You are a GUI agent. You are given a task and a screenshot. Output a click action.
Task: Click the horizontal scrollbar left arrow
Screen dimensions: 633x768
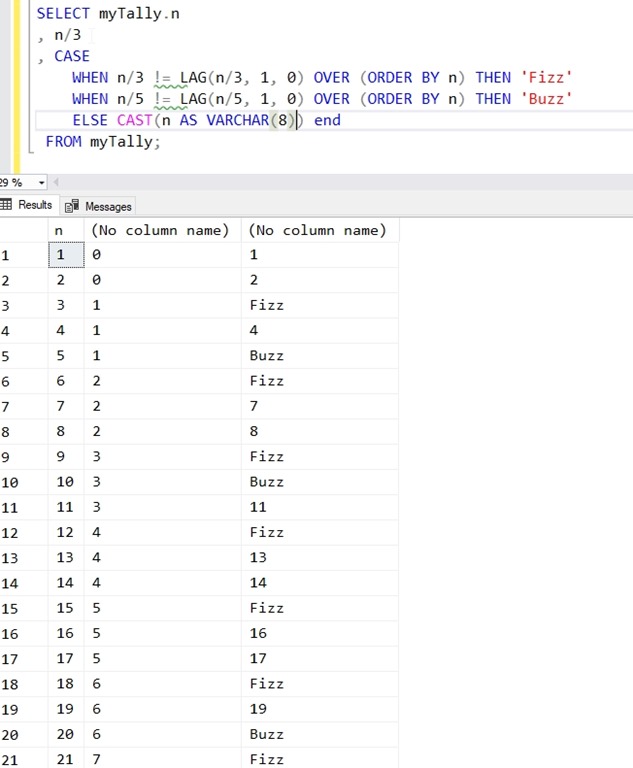(54, 183)
